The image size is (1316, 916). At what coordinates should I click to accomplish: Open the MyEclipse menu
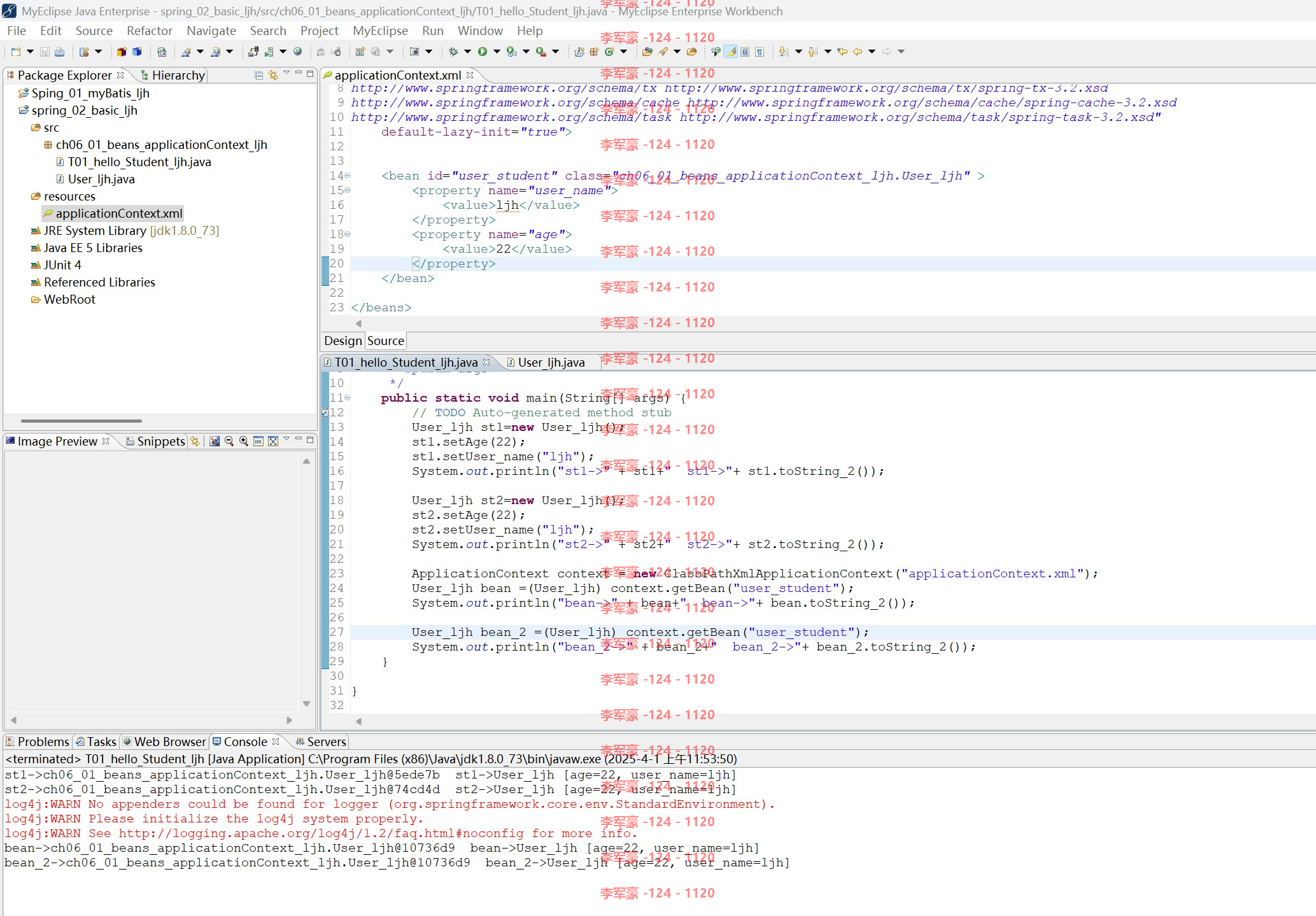380,31
